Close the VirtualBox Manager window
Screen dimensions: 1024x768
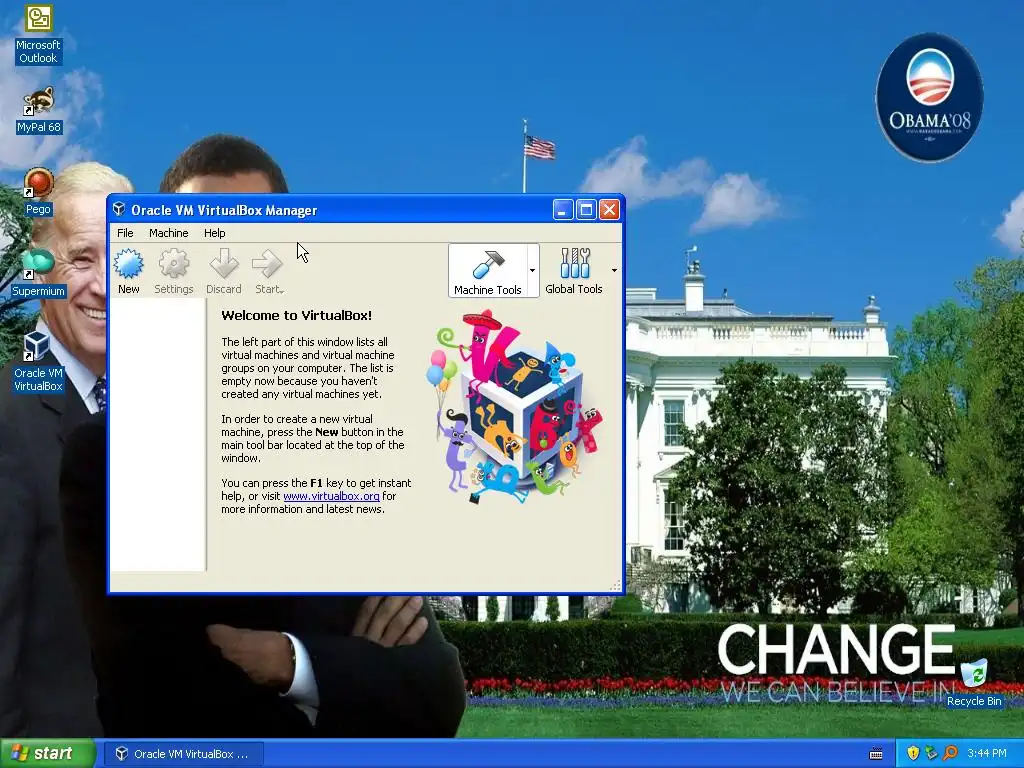click(609, 210)
